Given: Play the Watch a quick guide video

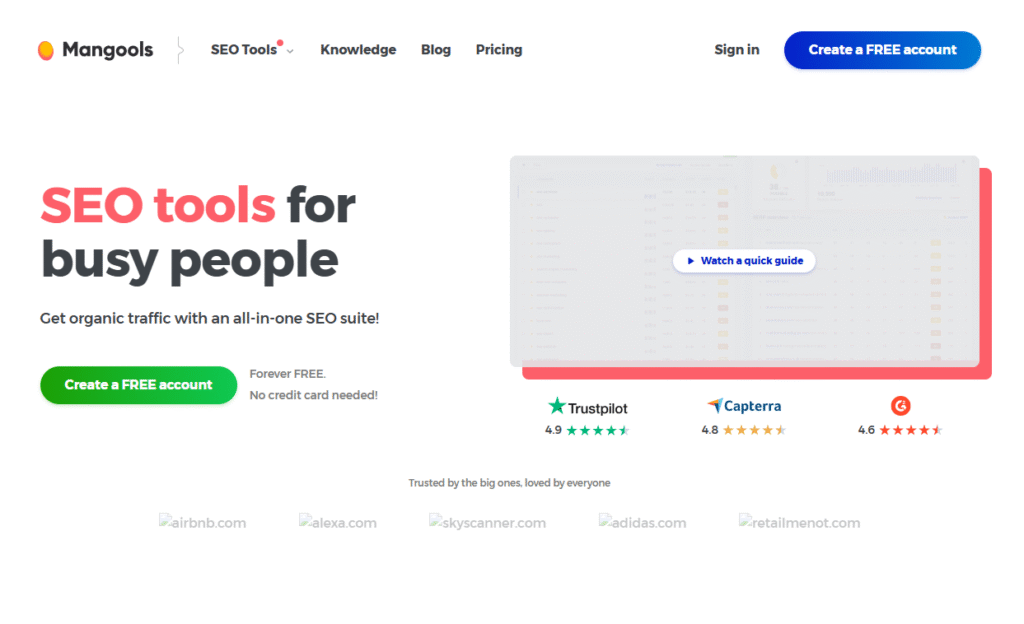Looking at the screenshot, I should click(x=744, y=260).
